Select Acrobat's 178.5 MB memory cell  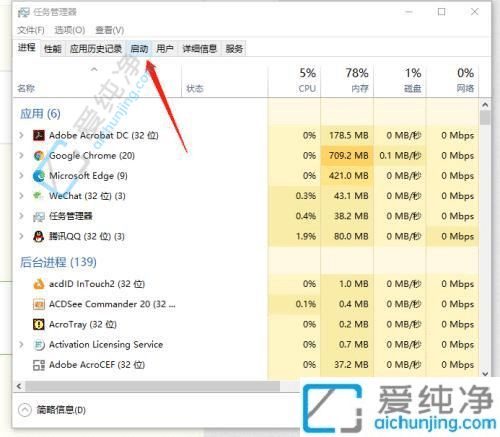coord(347,135)
